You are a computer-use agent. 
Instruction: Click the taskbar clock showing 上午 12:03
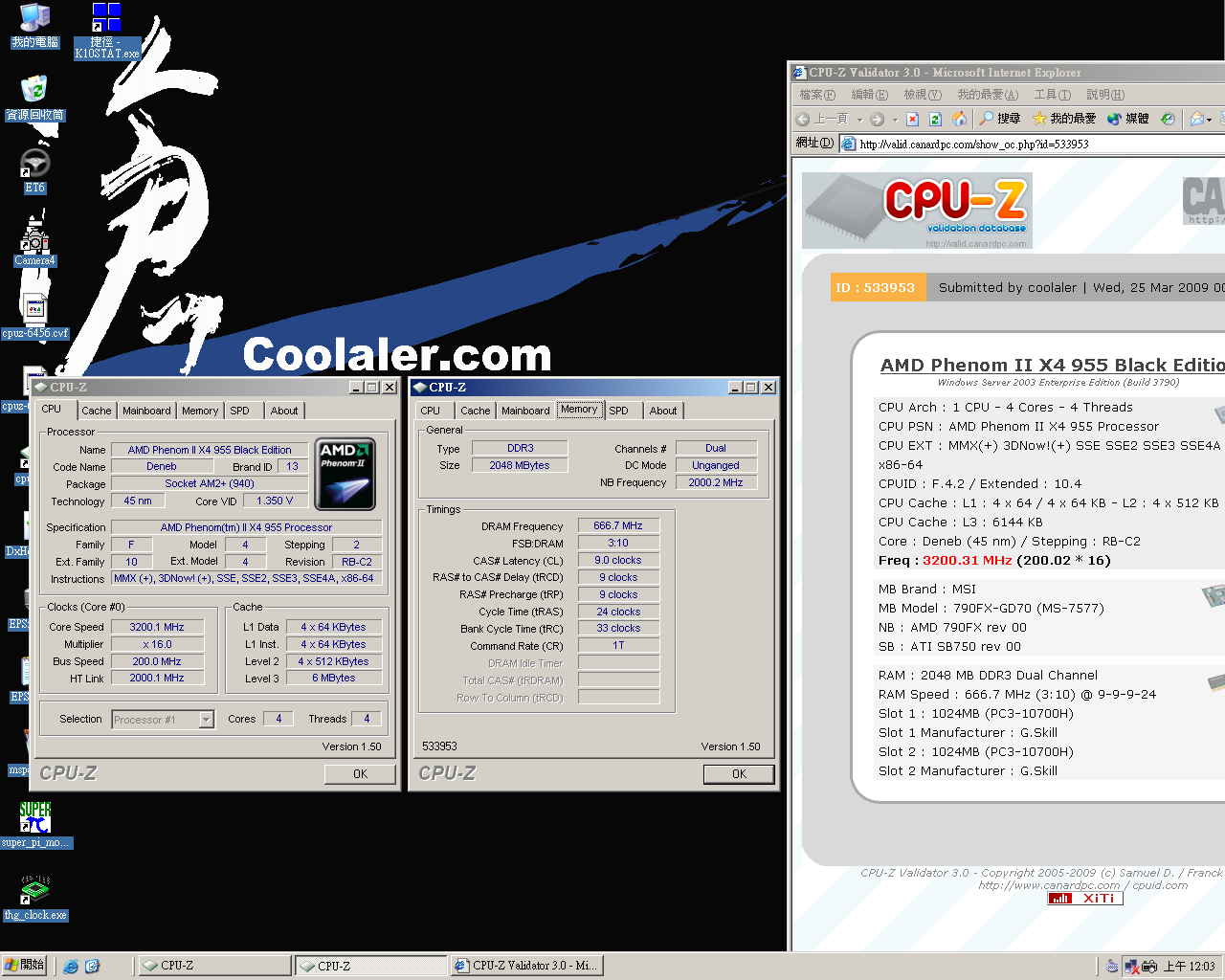point(1189,967)
